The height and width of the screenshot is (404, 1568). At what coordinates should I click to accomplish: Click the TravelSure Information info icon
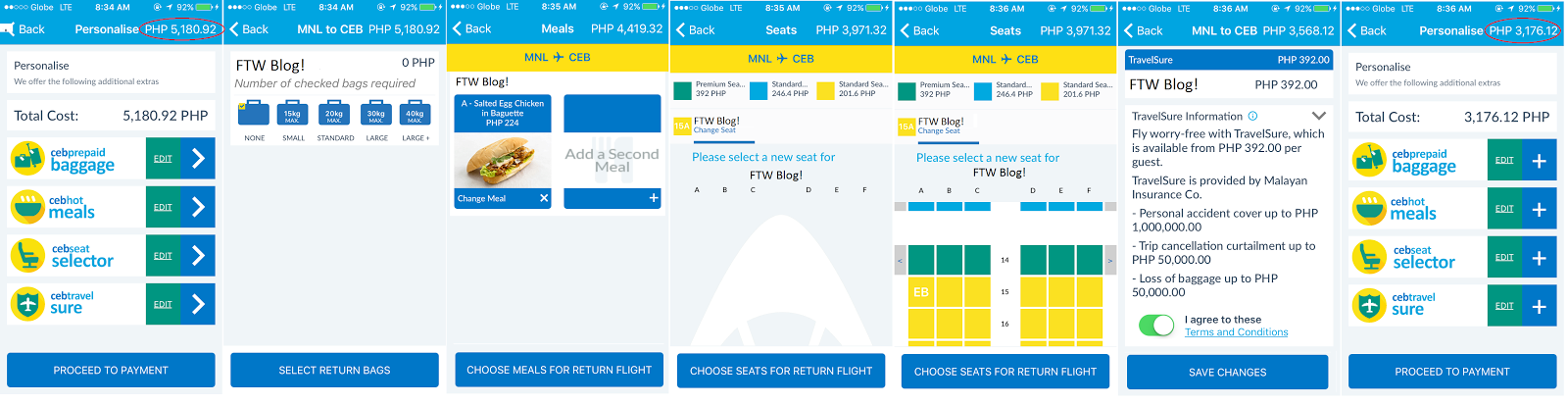pos(1252,116)
